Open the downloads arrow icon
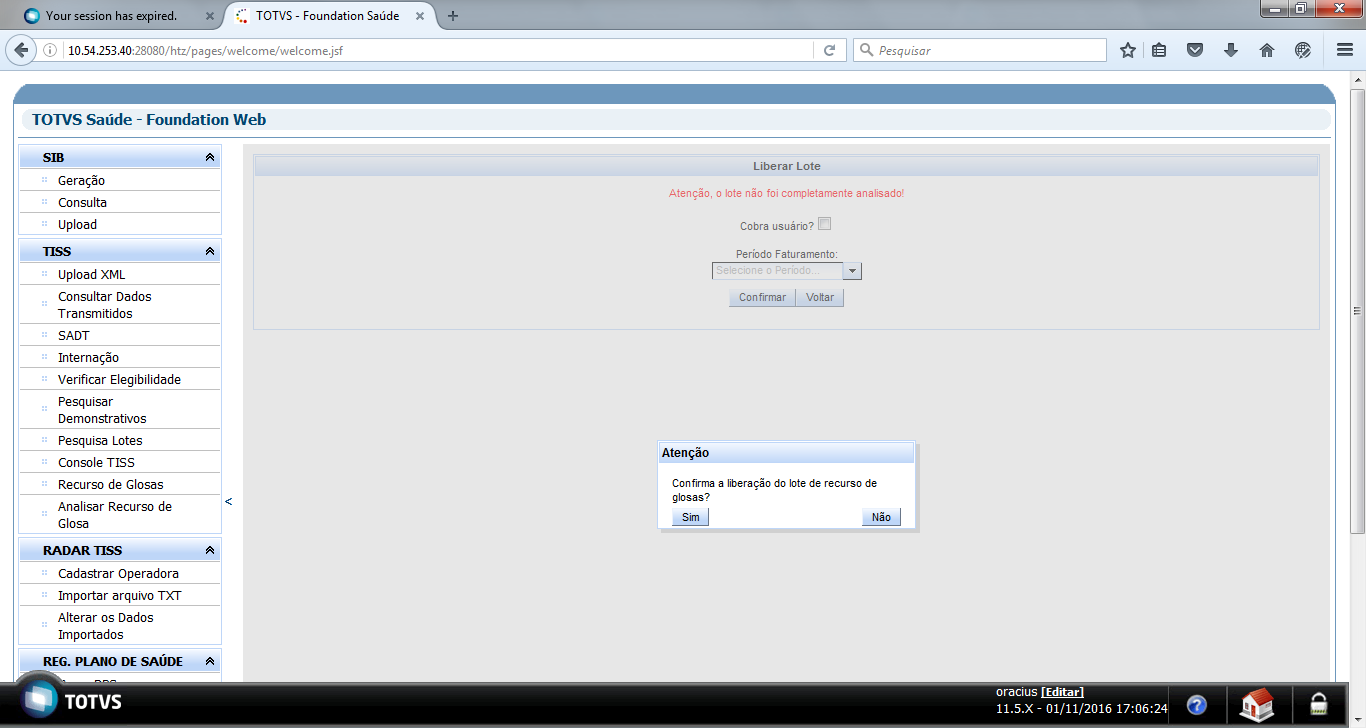The width and height of the screenshot is (1366, 728). [x=1231, y=50]
